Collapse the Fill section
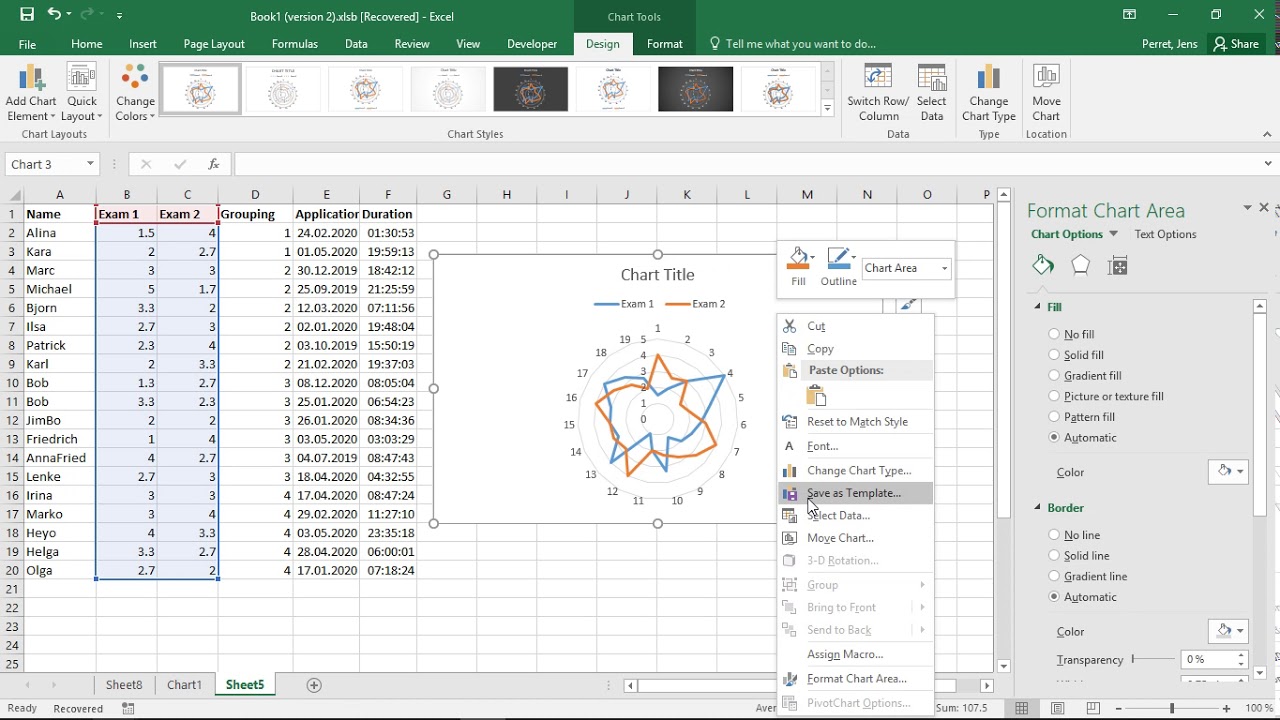 pyautogui.click(x=1037, y=307)
